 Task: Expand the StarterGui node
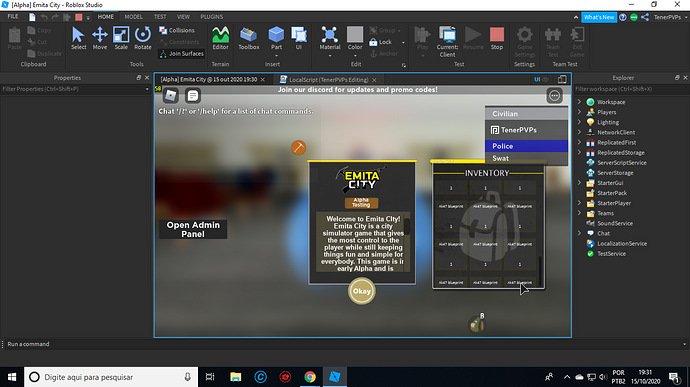tap(580, 183)
